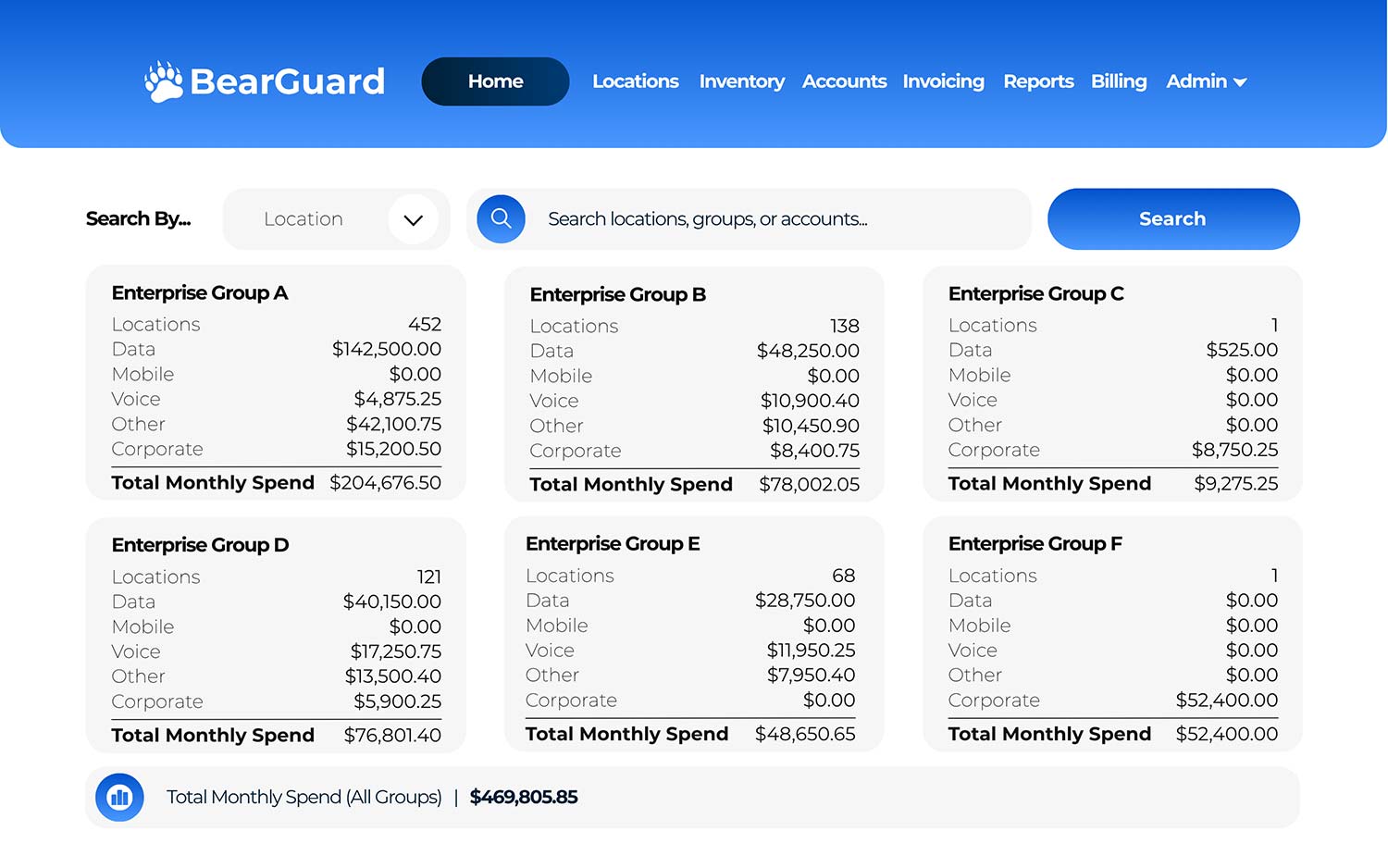Viewport: 1388px width, 868px height.
Task: Select Group E voice value $11,950.25
Action: click(812, 651)
